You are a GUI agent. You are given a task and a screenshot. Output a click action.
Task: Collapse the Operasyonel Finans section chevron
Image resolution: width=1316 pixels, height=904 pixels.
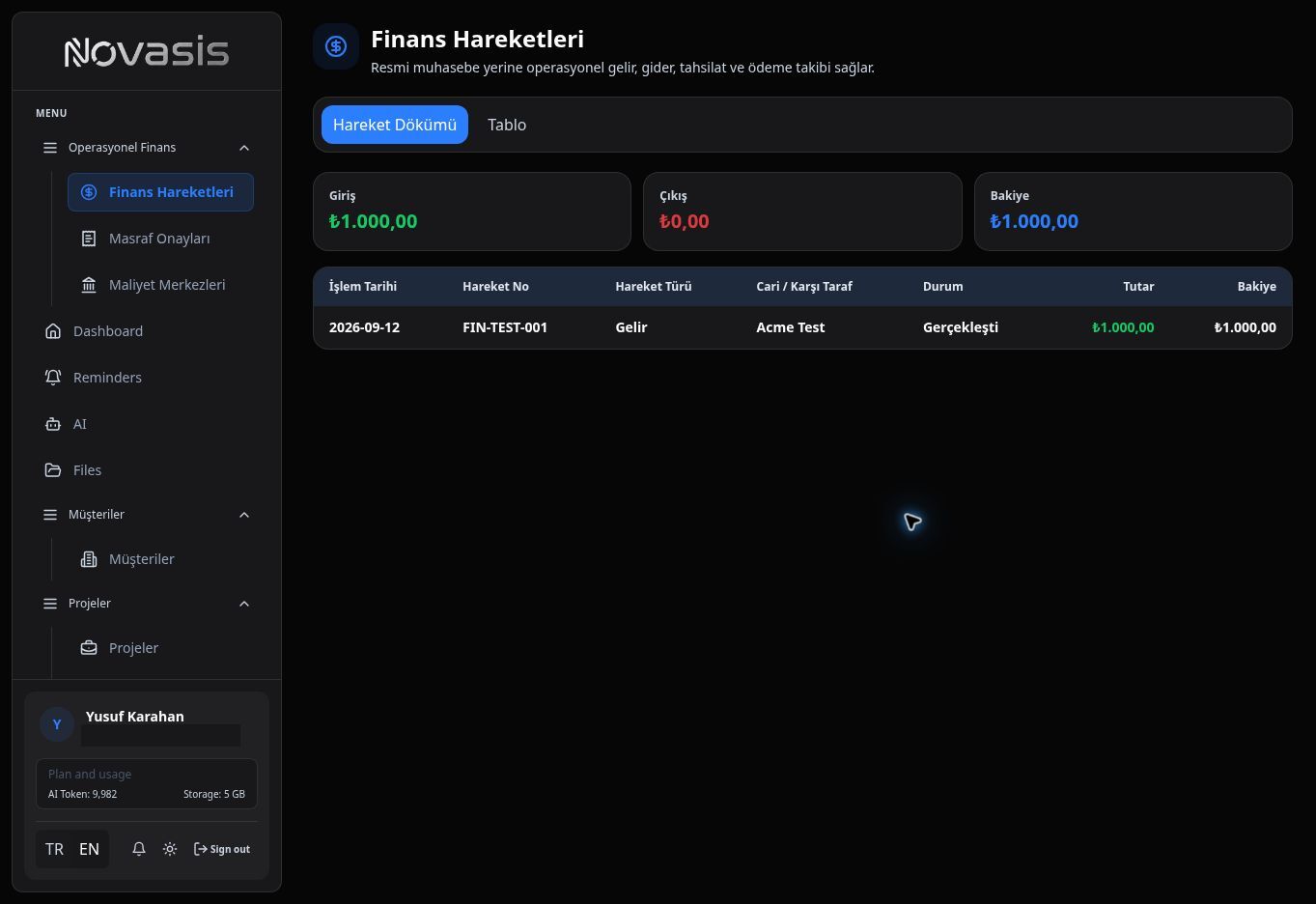(x=244, y=148)
